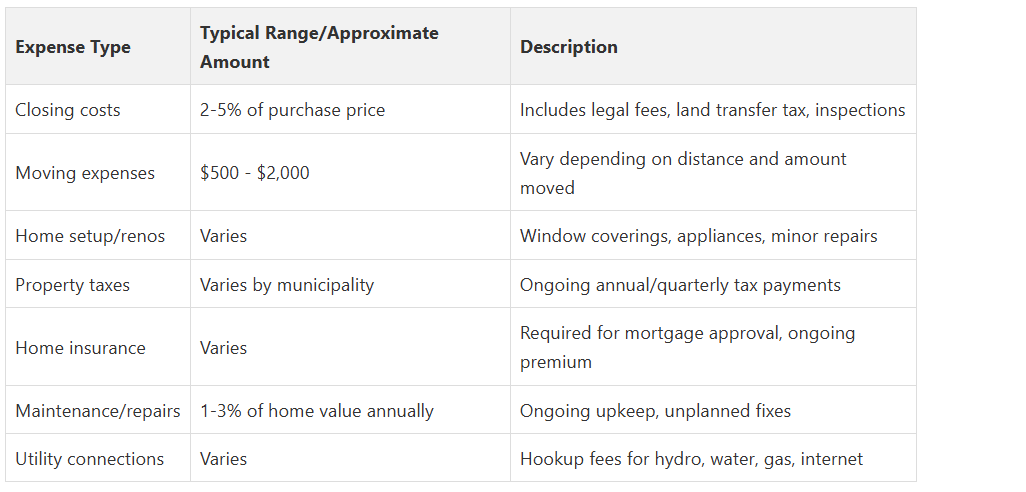The image size is (1026, 492).
Task: Select the "Maintenance/repairs" cell
Action: click(x=98, y=411)
